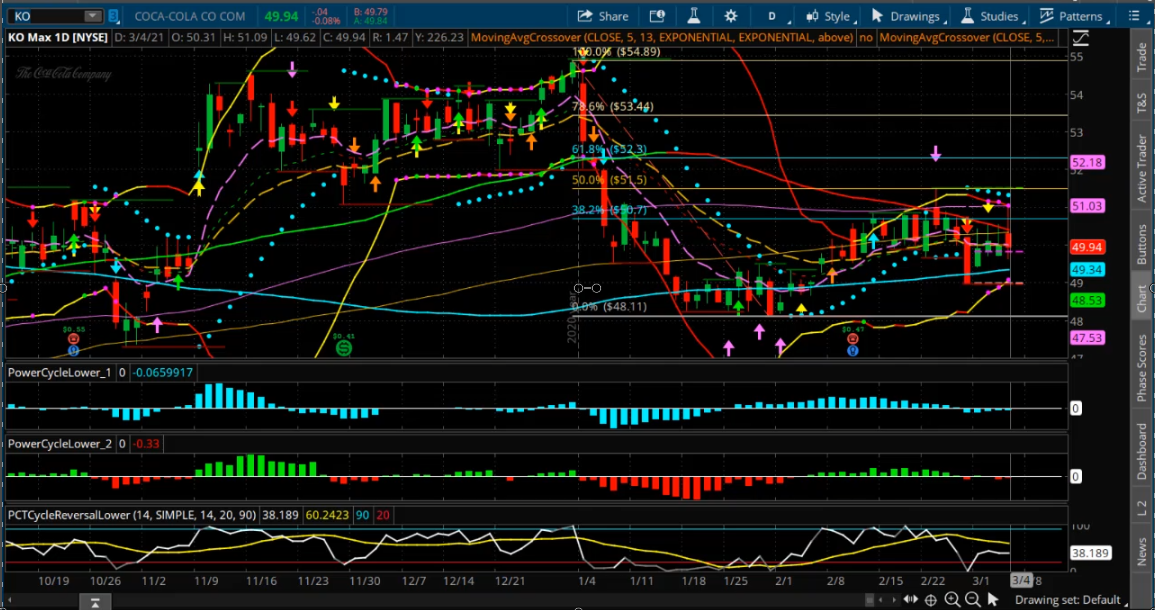Click the 38.2% ($50.7) Fibonacci label

pos(610,210)
